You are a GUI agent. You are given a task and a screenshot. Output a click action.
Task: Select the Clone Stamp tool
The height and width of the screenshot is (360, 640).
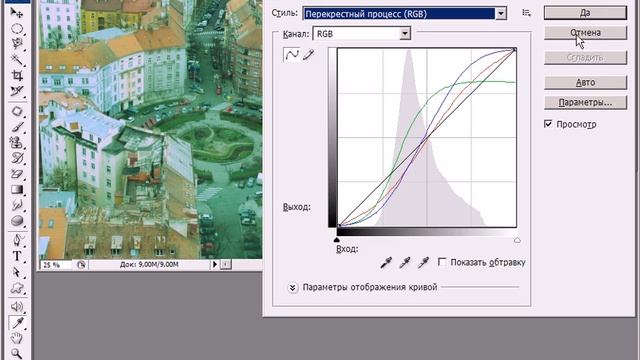point(17,142)
